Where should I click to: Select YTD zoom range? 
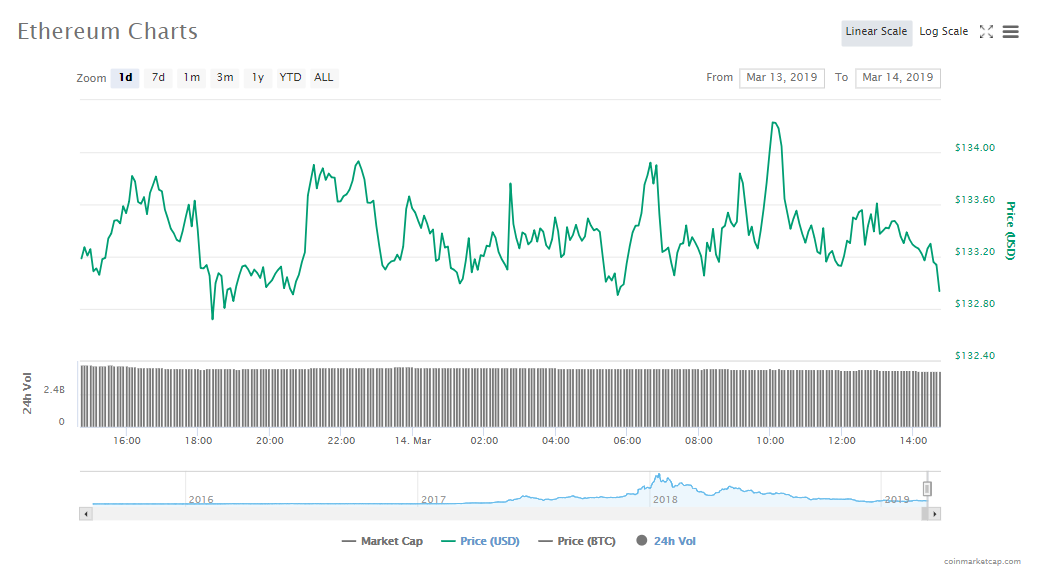point(290,78)
